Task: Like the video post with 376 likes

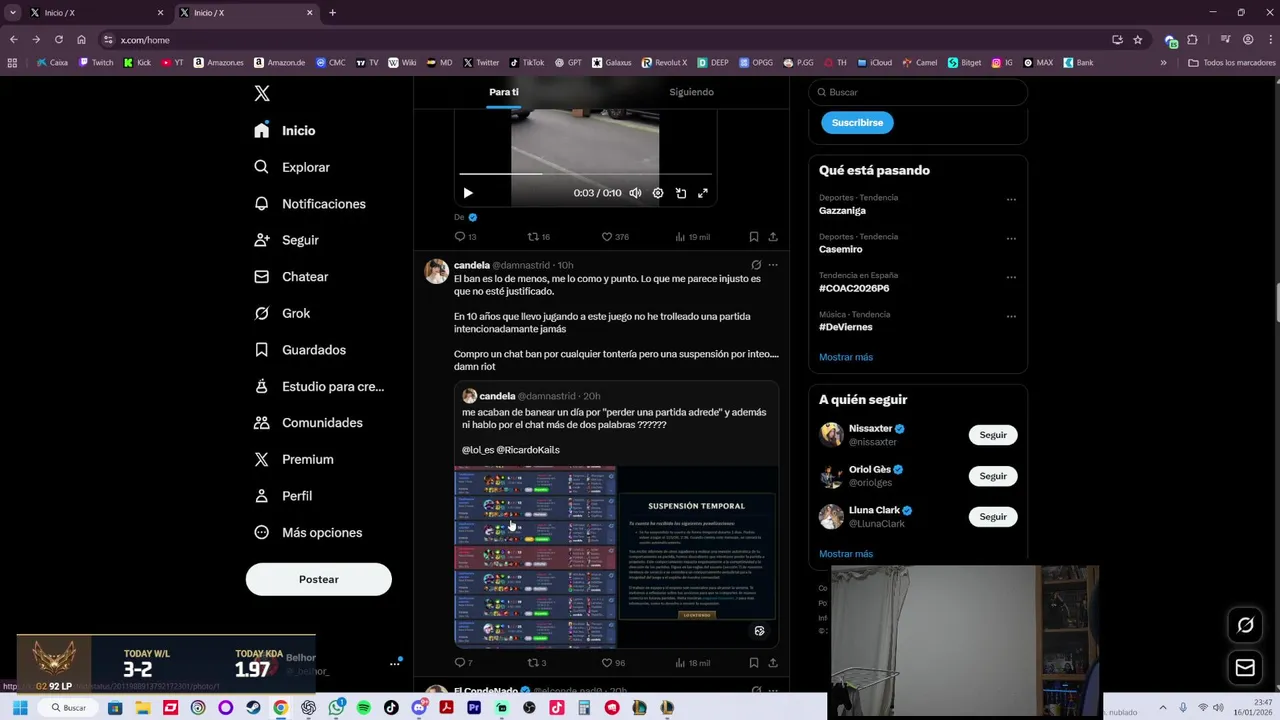Action: (614, 237)
